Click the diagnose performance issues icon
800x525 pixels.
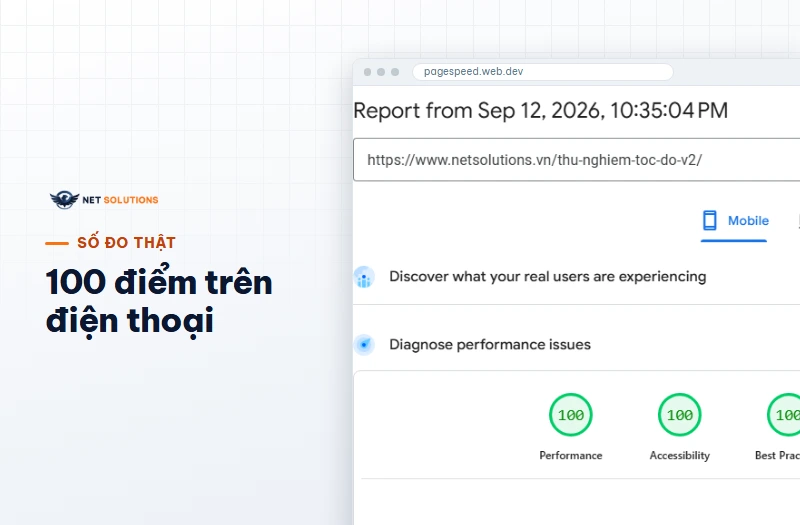364,345
